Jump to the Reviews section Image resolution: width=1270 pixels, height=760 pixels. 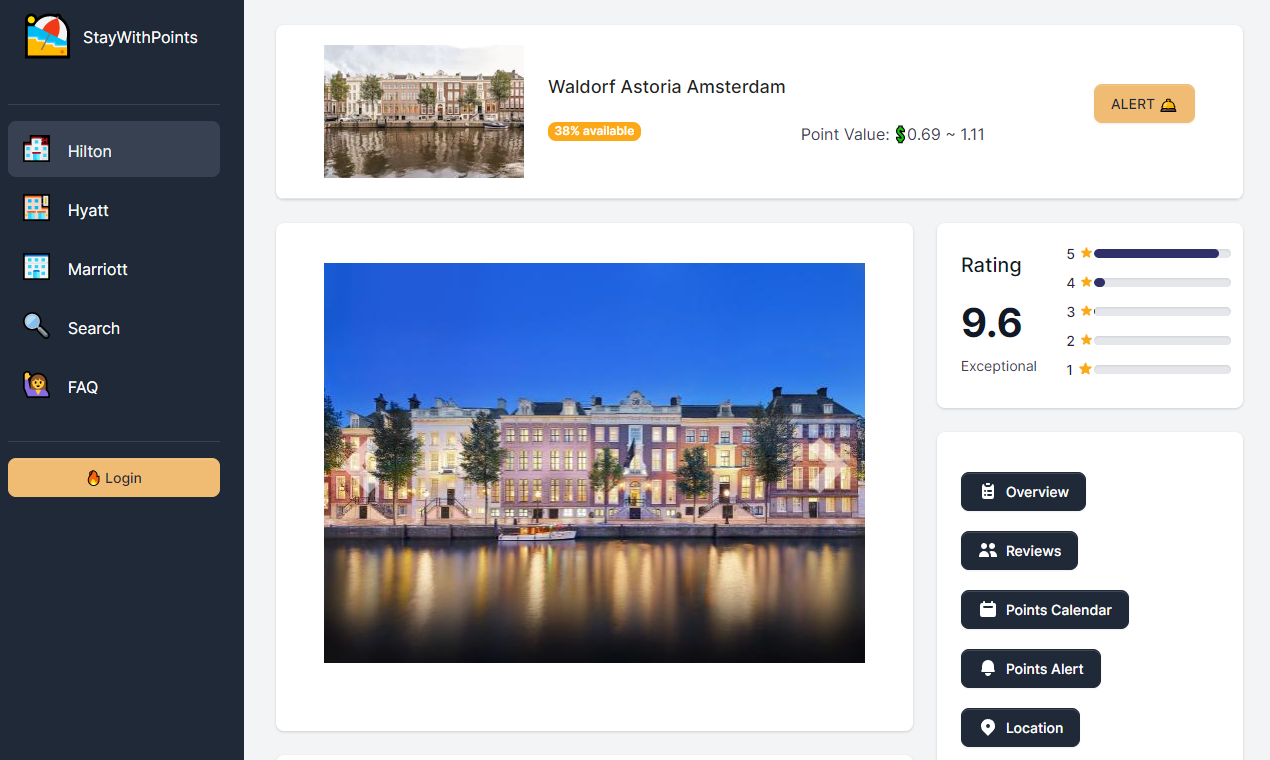click(1019, 550)
